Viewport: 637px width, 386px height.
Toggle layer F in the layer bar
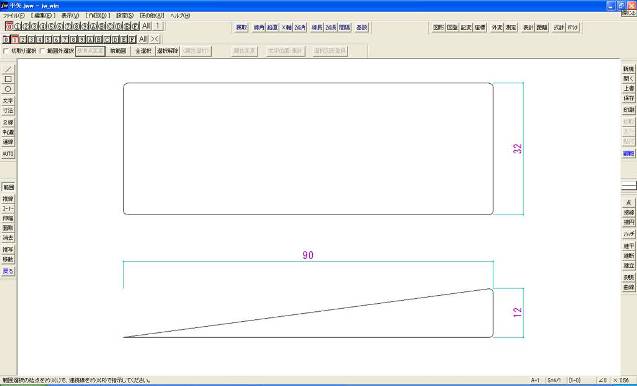point(132,39)
